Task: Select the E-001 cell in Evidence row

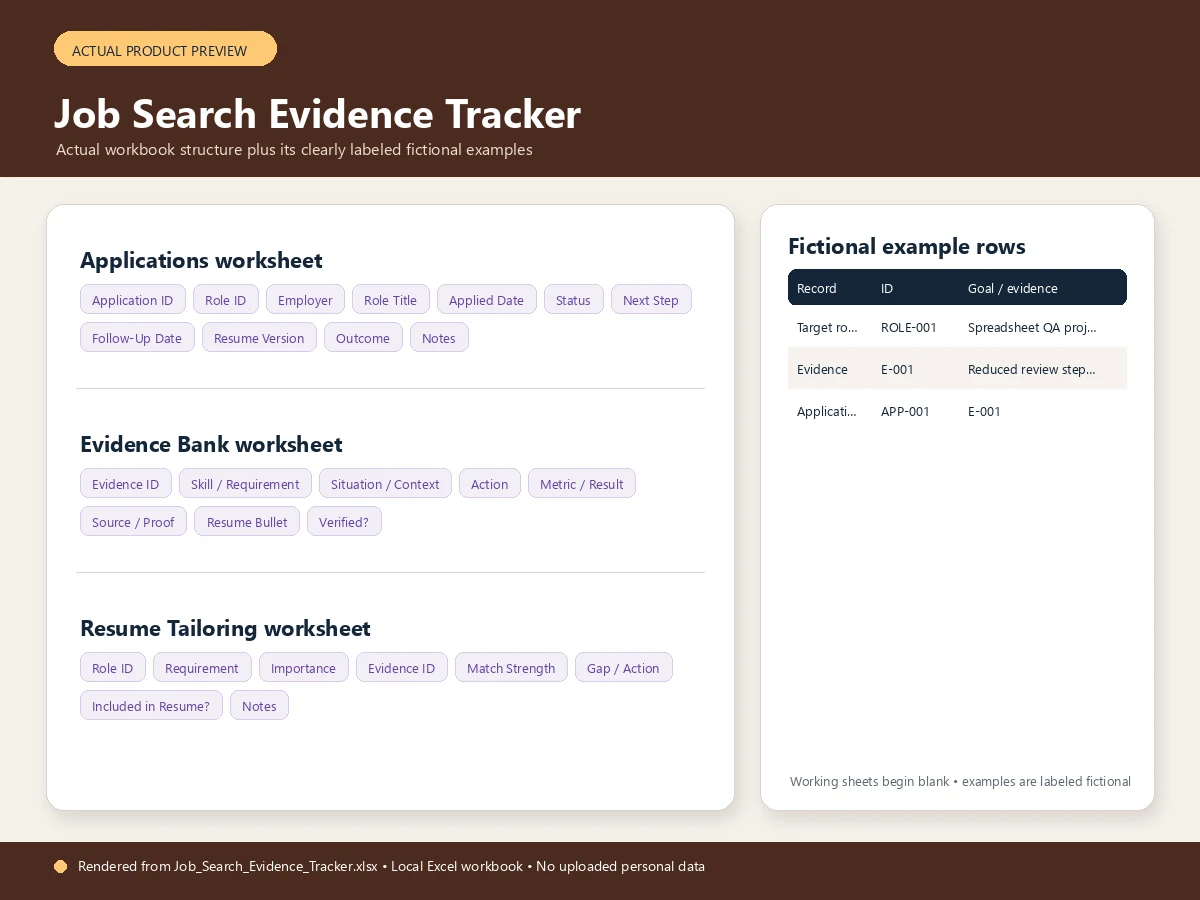Action: click(x=897, y=369)
